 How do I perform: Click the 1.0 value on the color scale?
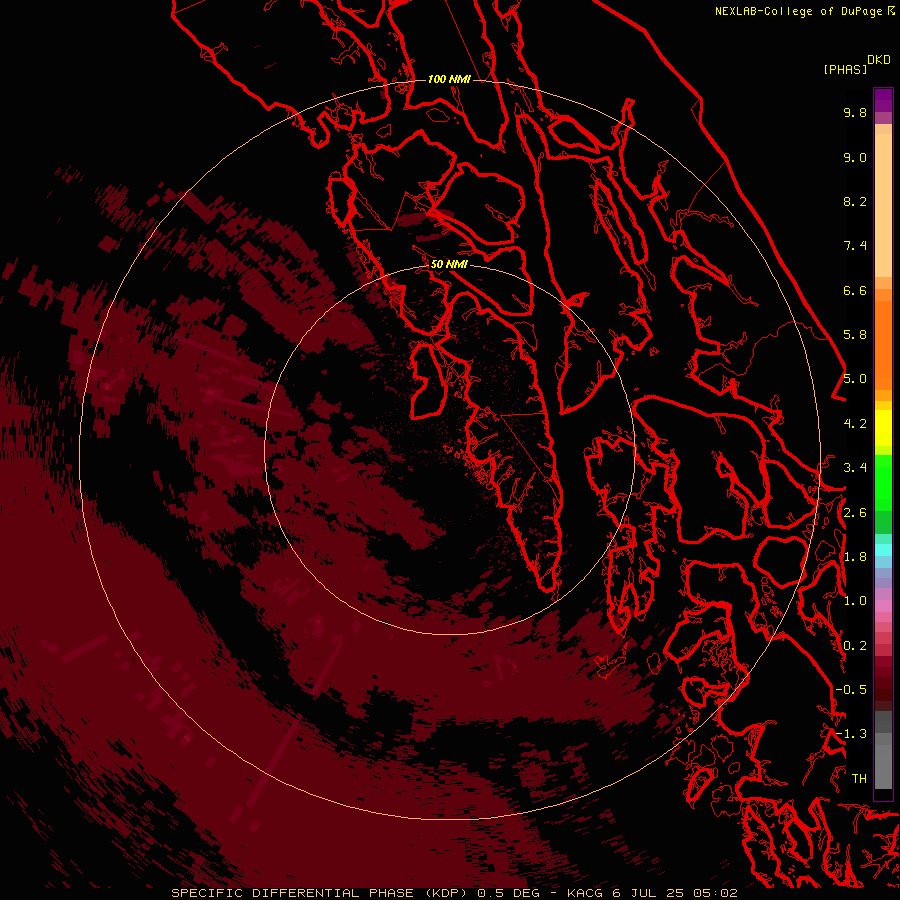[x=855, y=601]
